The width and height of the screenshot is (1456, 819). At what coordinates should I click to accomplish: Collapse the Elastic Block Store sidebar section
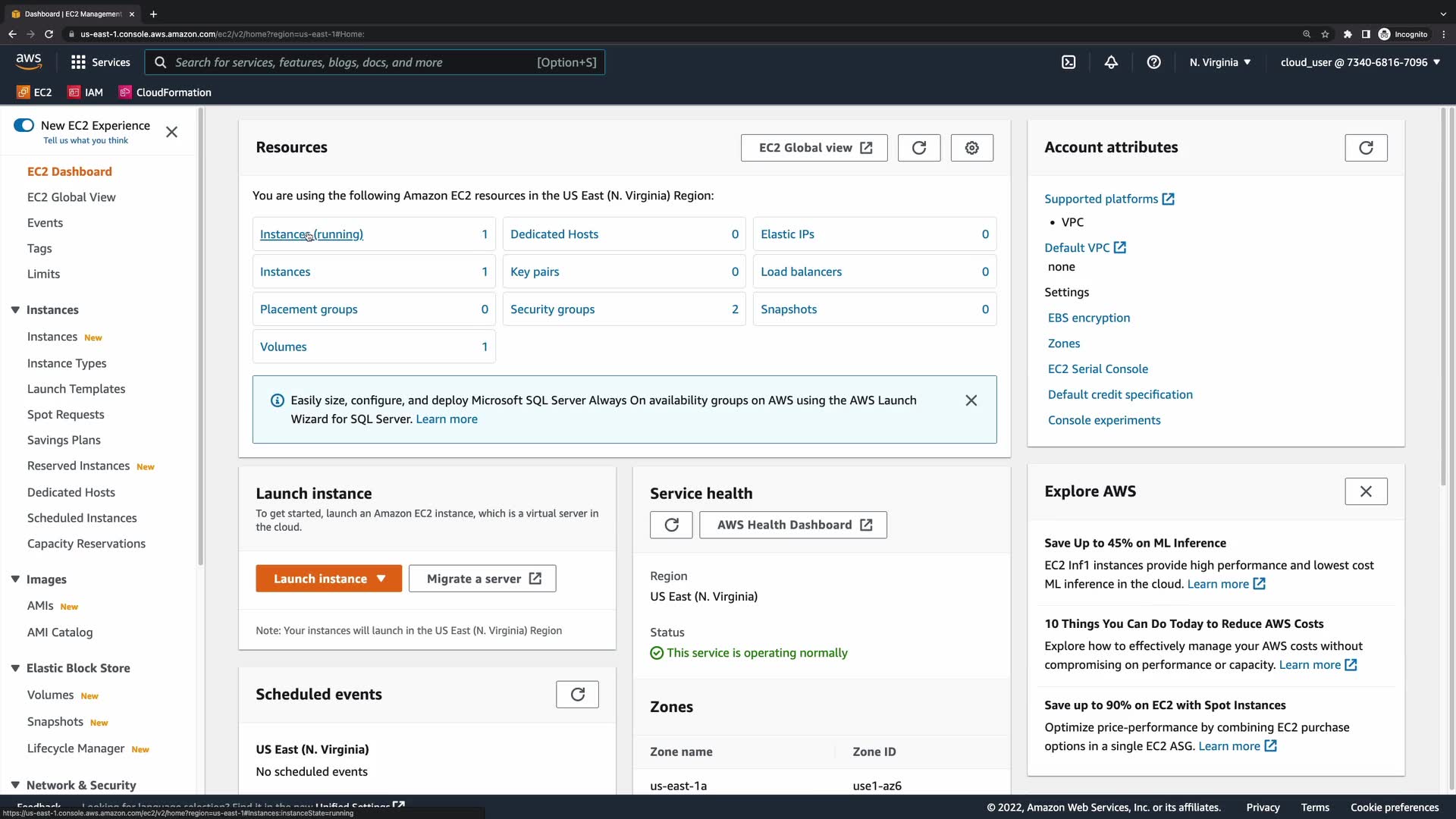(x=15, y=668)
